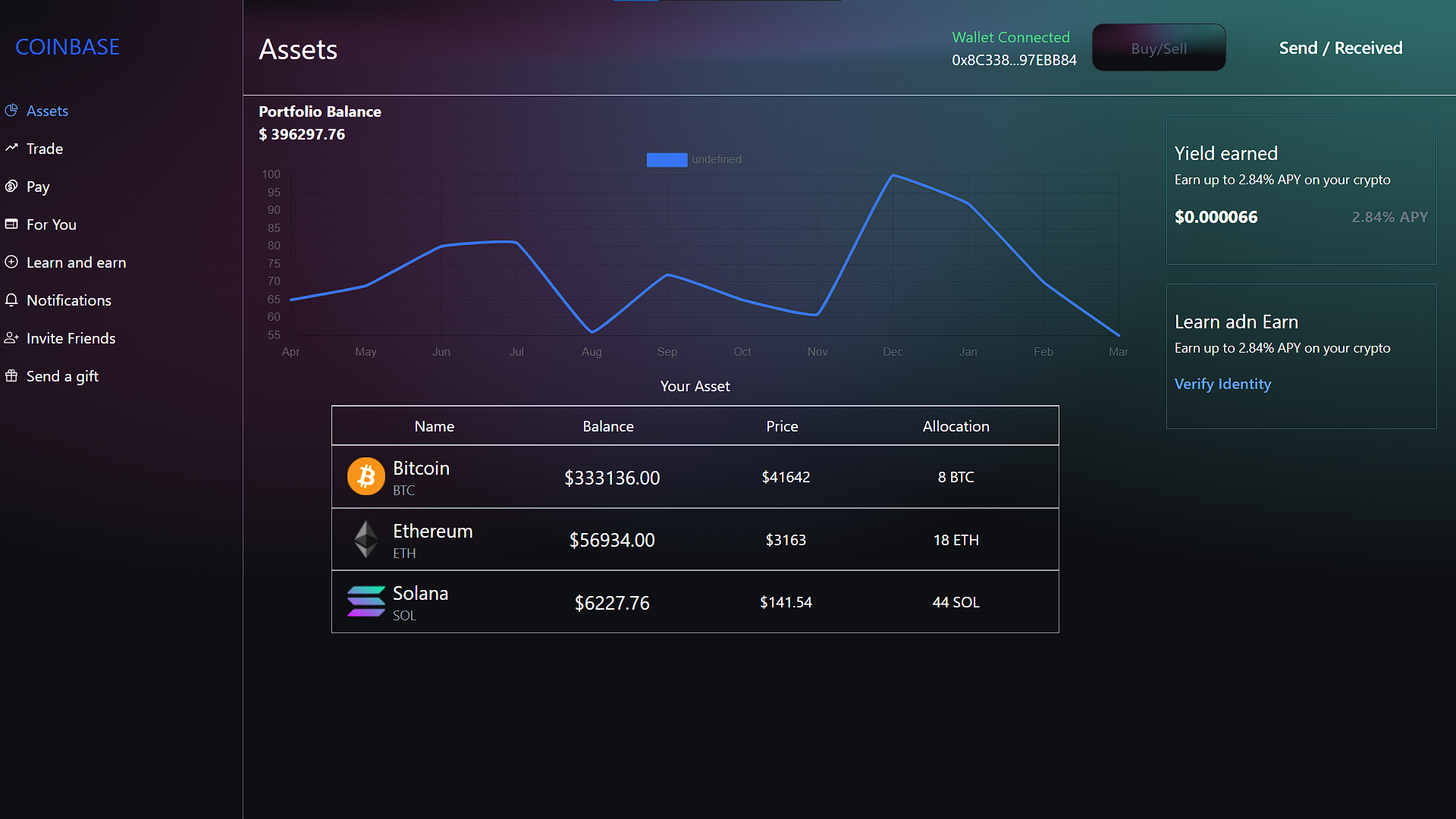
Task: Click the Solana name in asset table
Action: (420, 593)
